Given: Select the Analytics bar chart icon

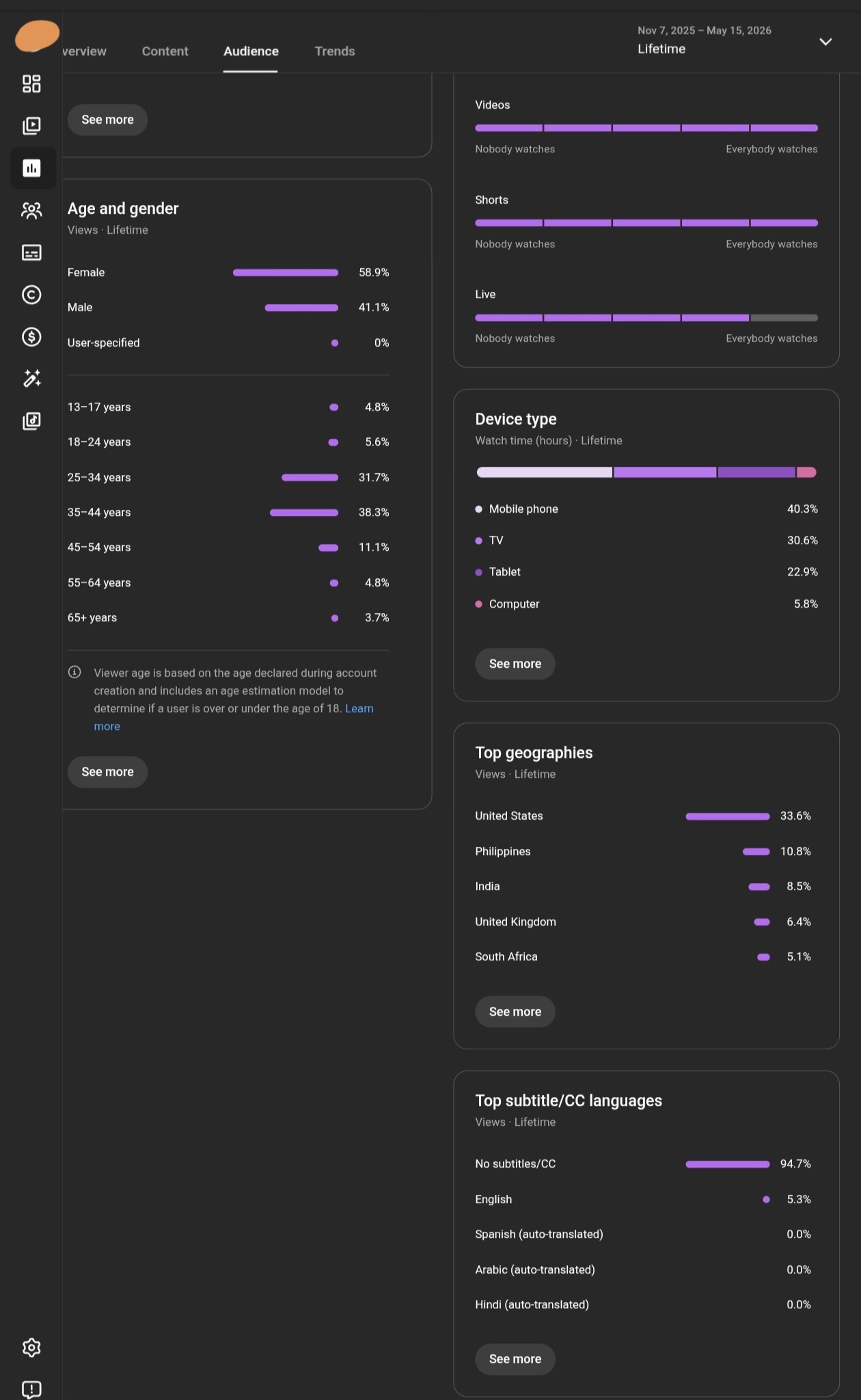Looking at the screenshot, I should click(31, 168).
